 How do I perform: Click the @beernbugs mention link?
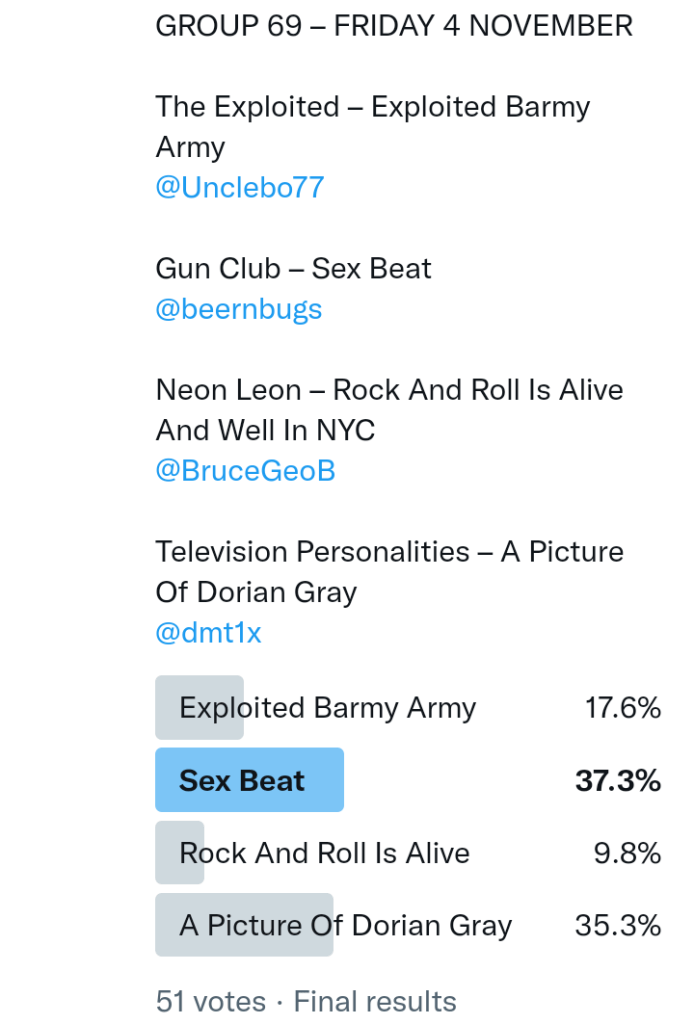(x=238, y=309)
